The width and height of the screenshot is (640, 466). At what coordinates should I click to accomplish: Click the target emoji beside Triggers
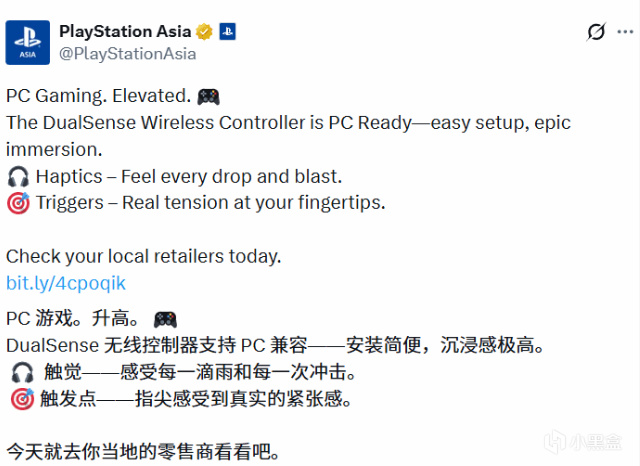click(18, 202)
